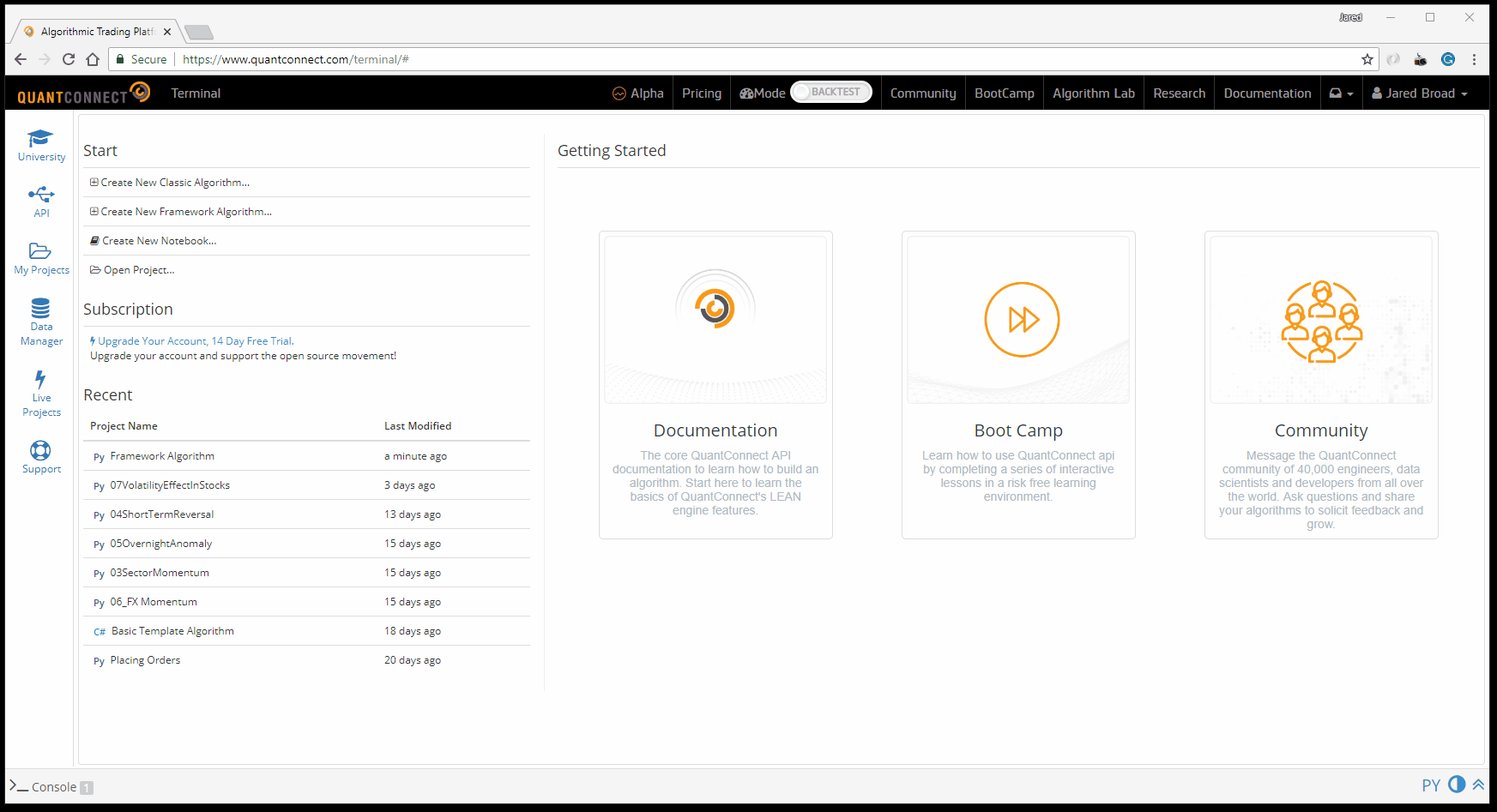Create New Classic Algorithm

(x=170, y=183)
